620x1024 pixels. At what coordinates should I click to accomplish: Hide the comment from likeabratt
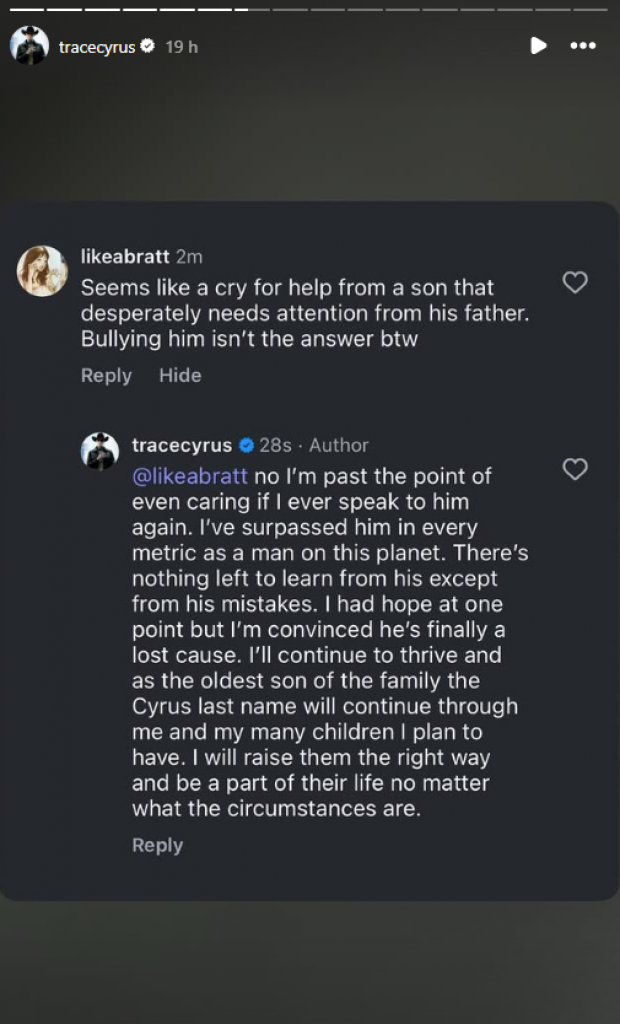click(180, 375)
